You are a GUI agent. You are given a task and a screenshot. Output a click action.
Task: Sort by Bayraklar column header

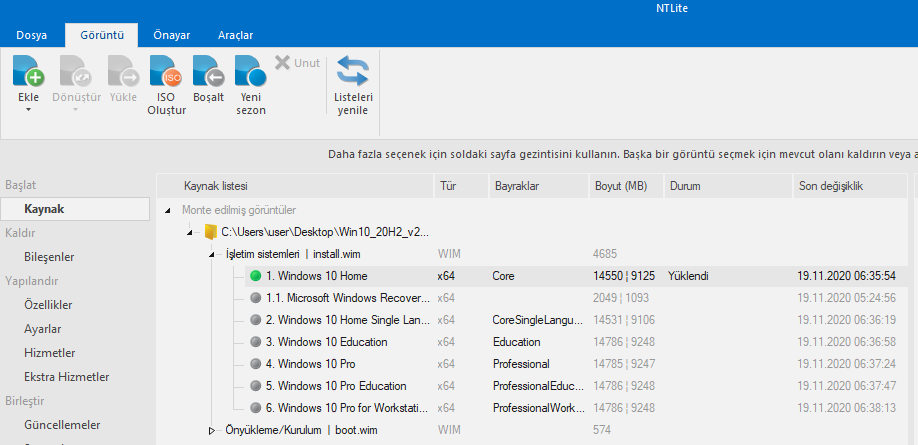coord(538,186)
